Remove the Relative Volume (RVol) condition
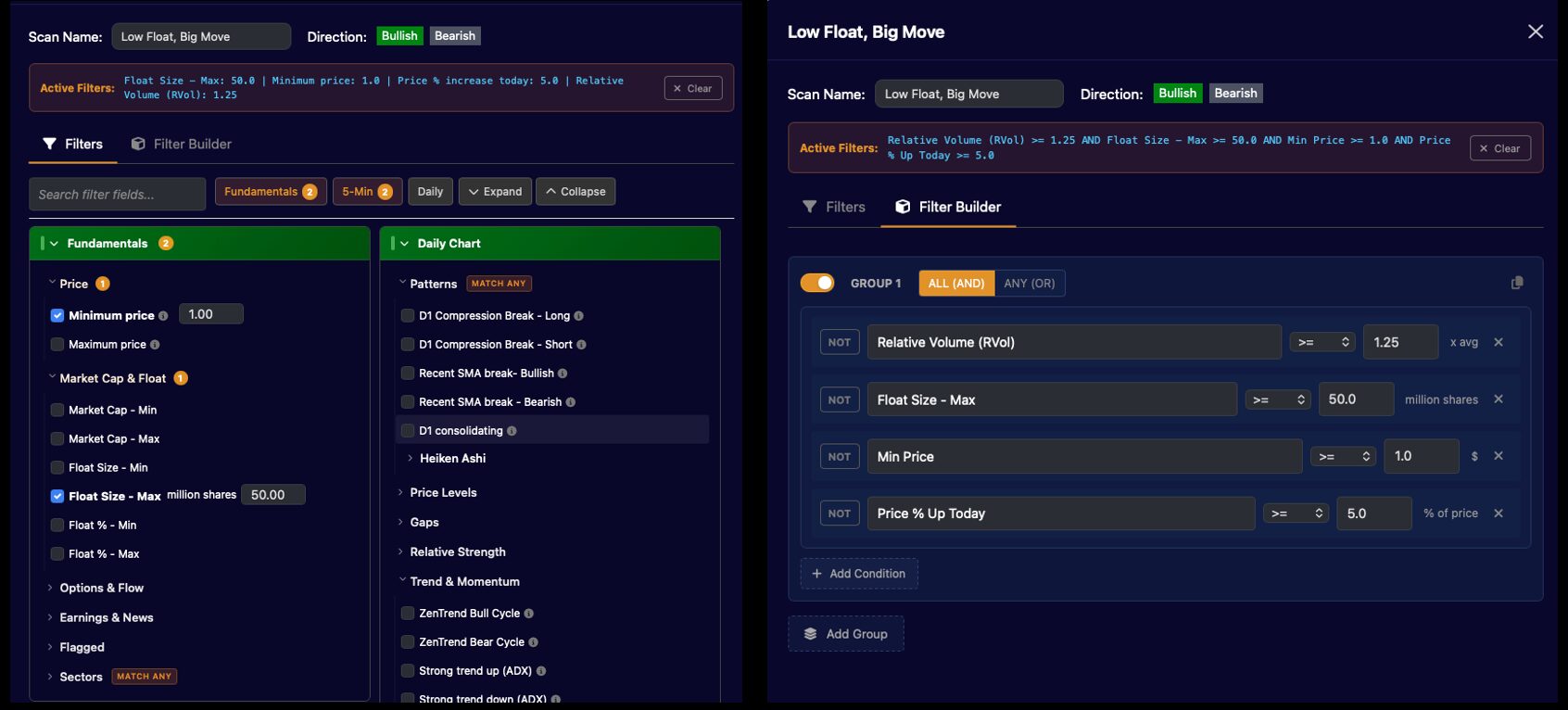The width and height of the screenshot is (1568, 710). pyautogui.click(x=1498, y=342)
